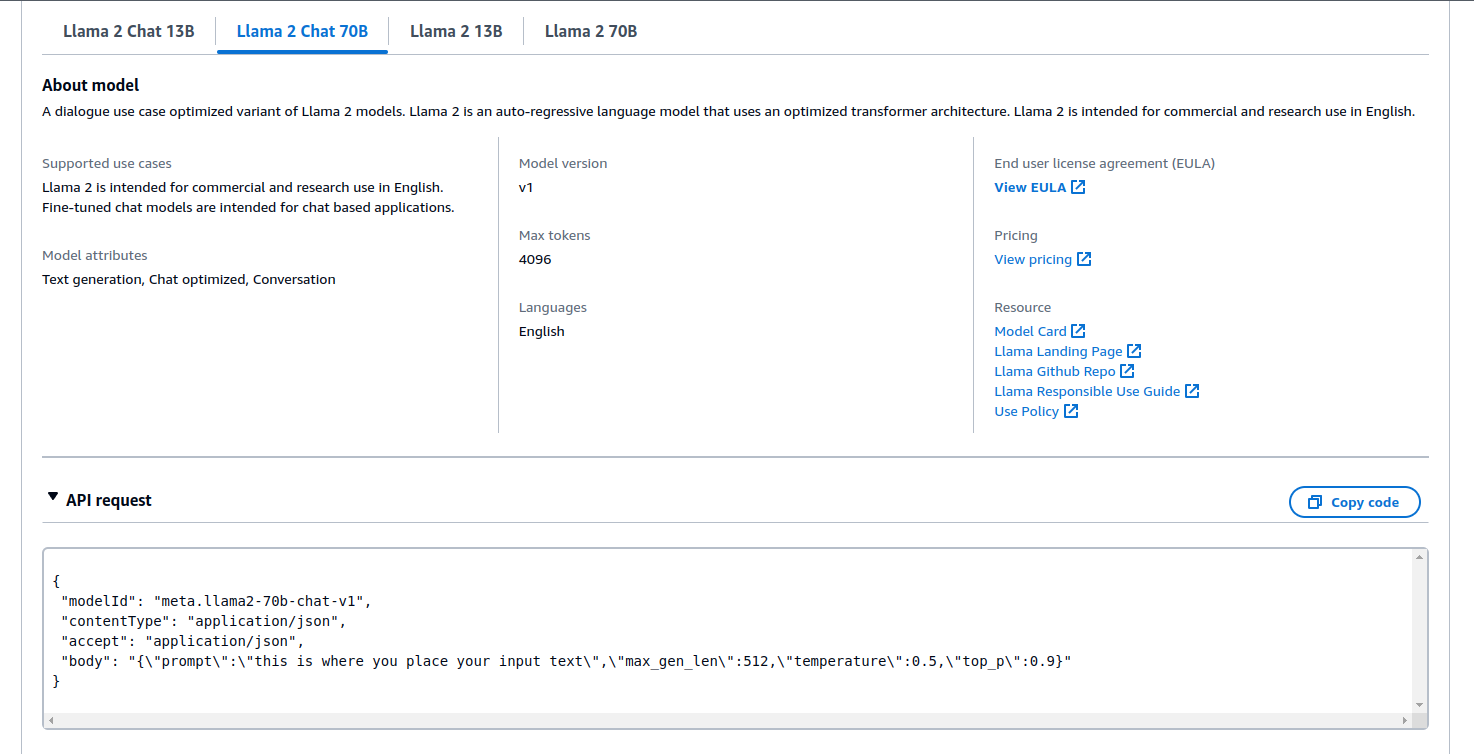Select the Llama 2 Chat 70B tab
Viewport: 1474px width, 754px height.
(x=302, y=31)
